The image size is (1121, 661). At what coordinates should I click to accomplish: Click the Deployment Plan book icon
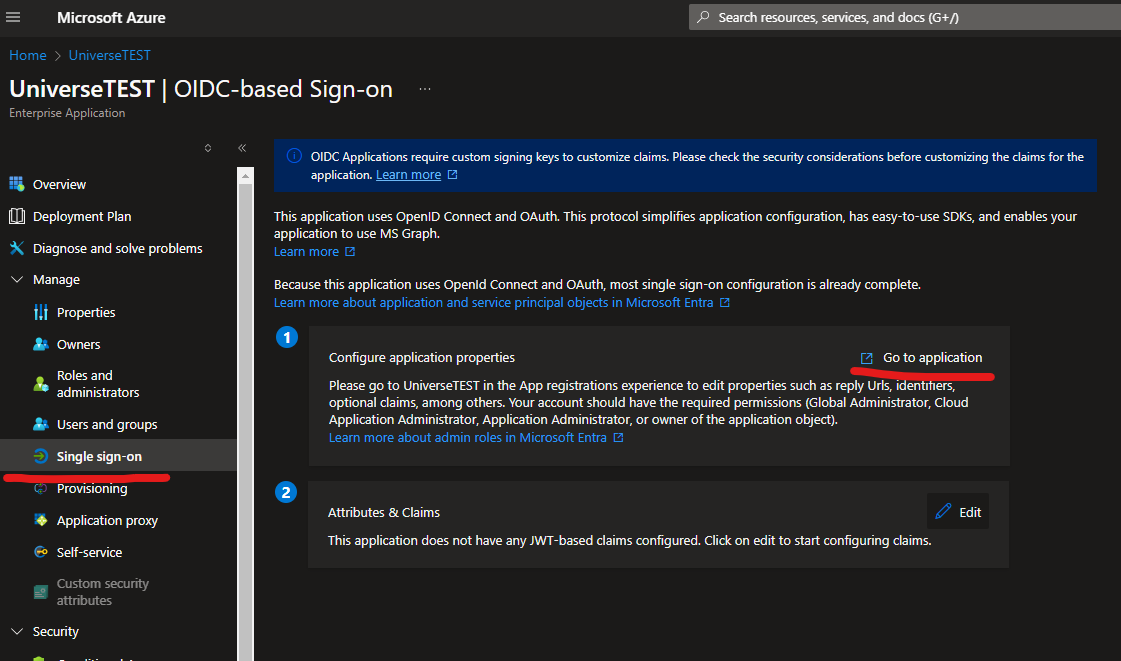[16, 216]
